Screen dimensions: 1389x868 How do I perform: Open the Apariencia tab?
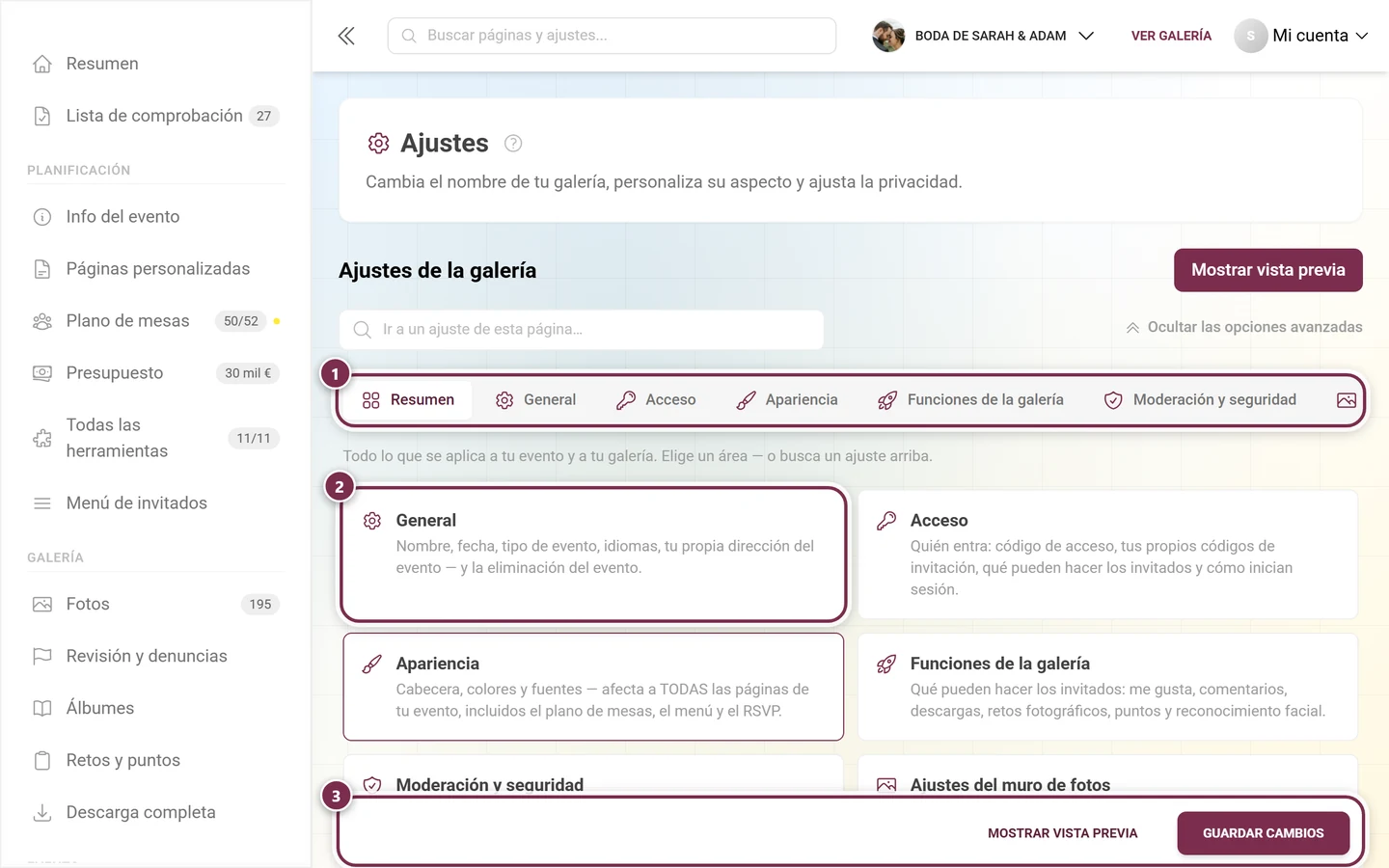point(787,400)
